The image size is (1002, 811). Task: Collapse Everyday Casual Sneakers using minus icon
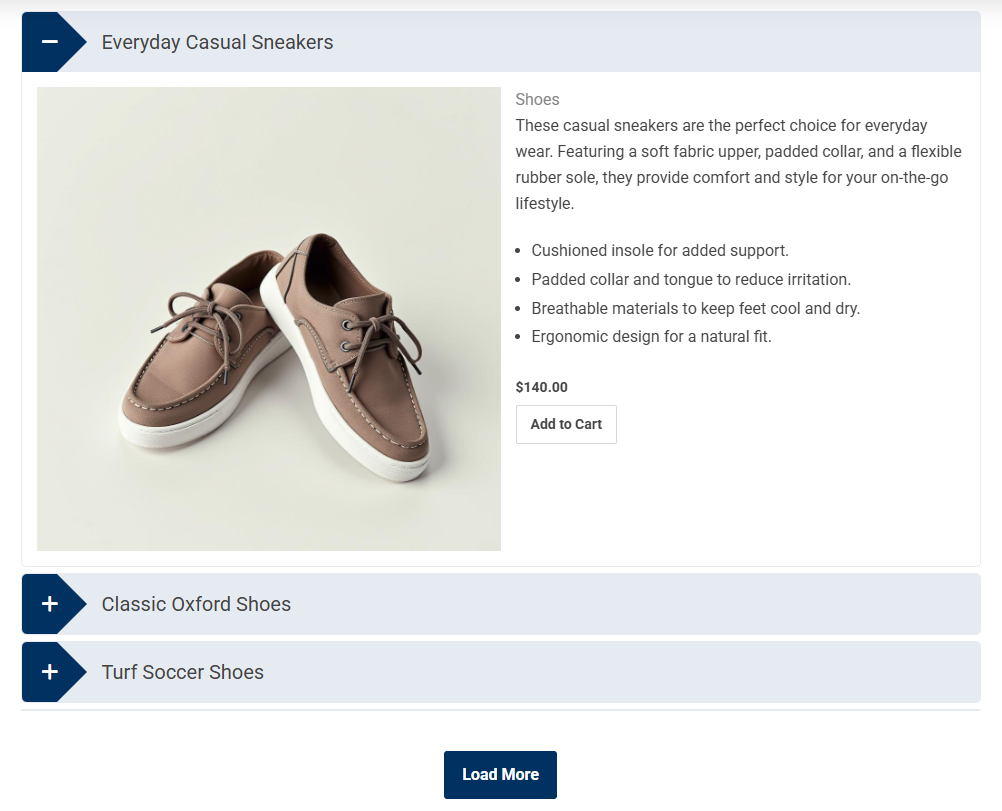(49, 42)
